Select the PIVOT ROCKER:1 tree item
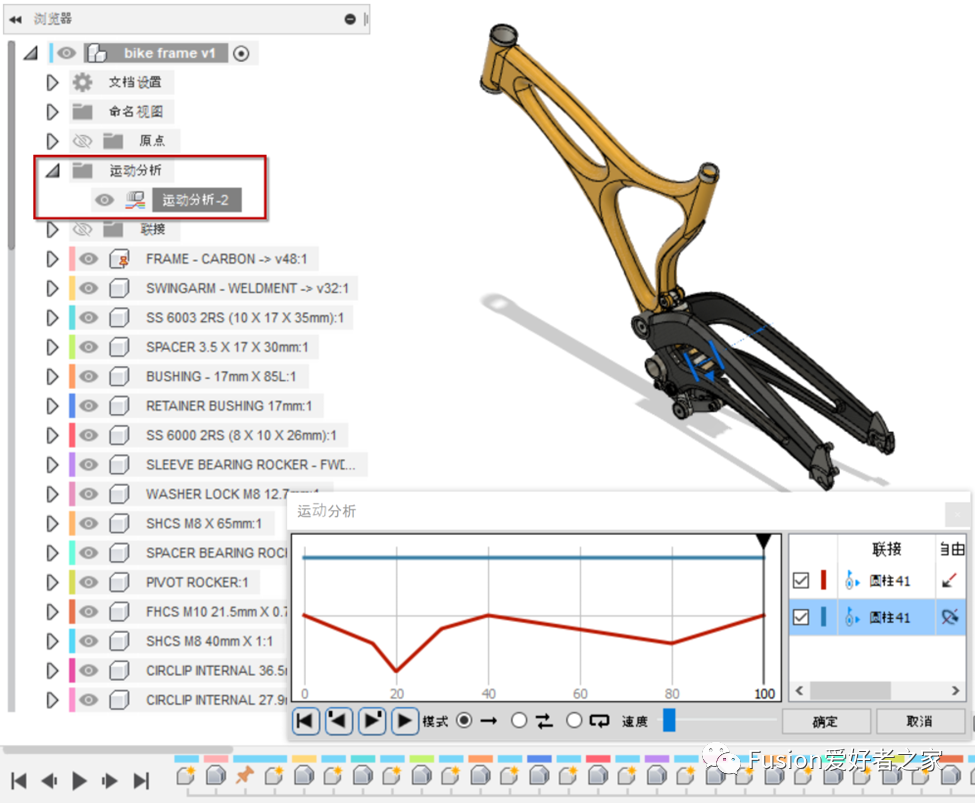Screen dimensions: 975x803 tap(197, 582)
